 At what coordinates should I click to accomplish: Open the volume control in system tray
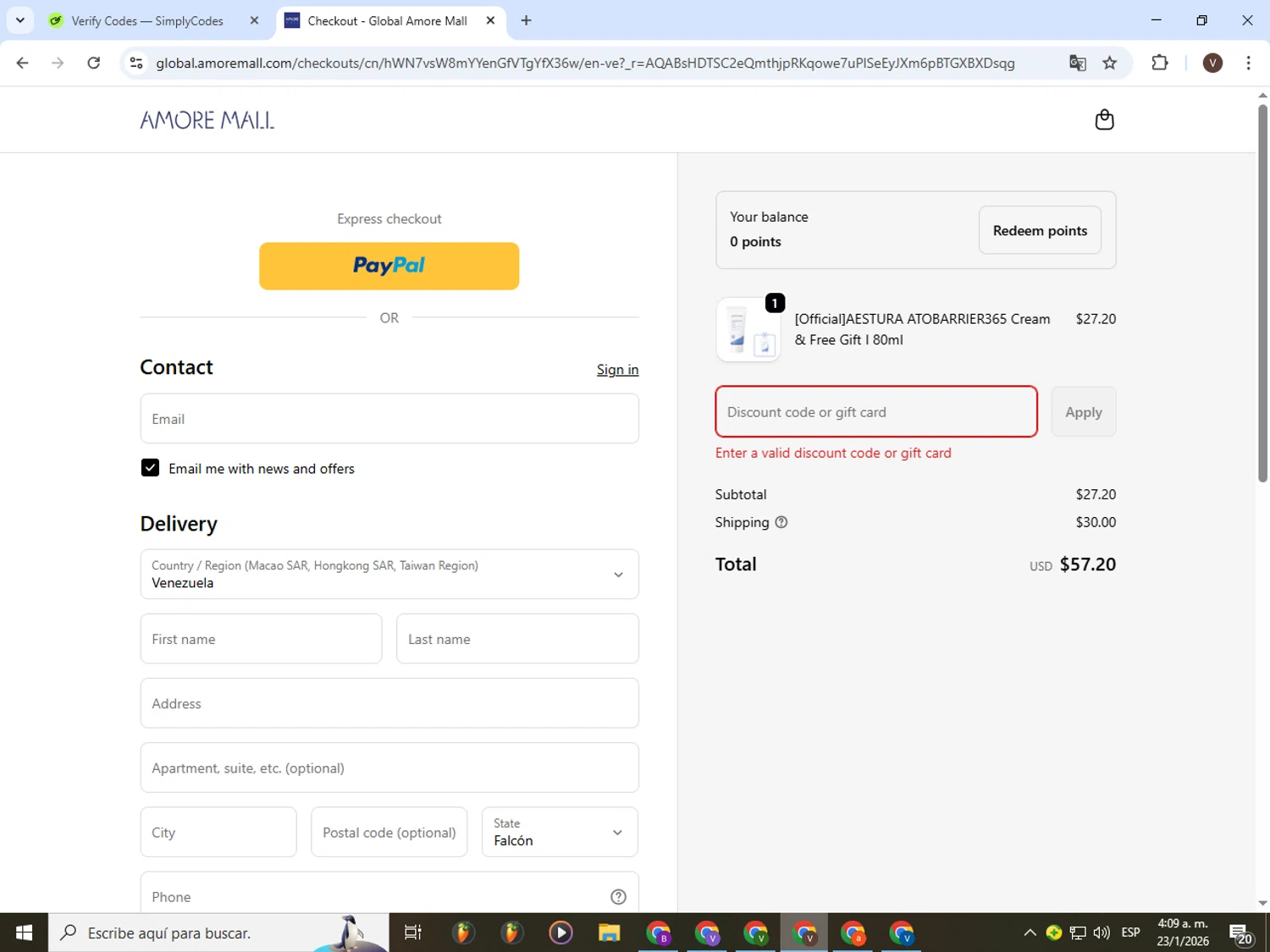click(1102, 933)
